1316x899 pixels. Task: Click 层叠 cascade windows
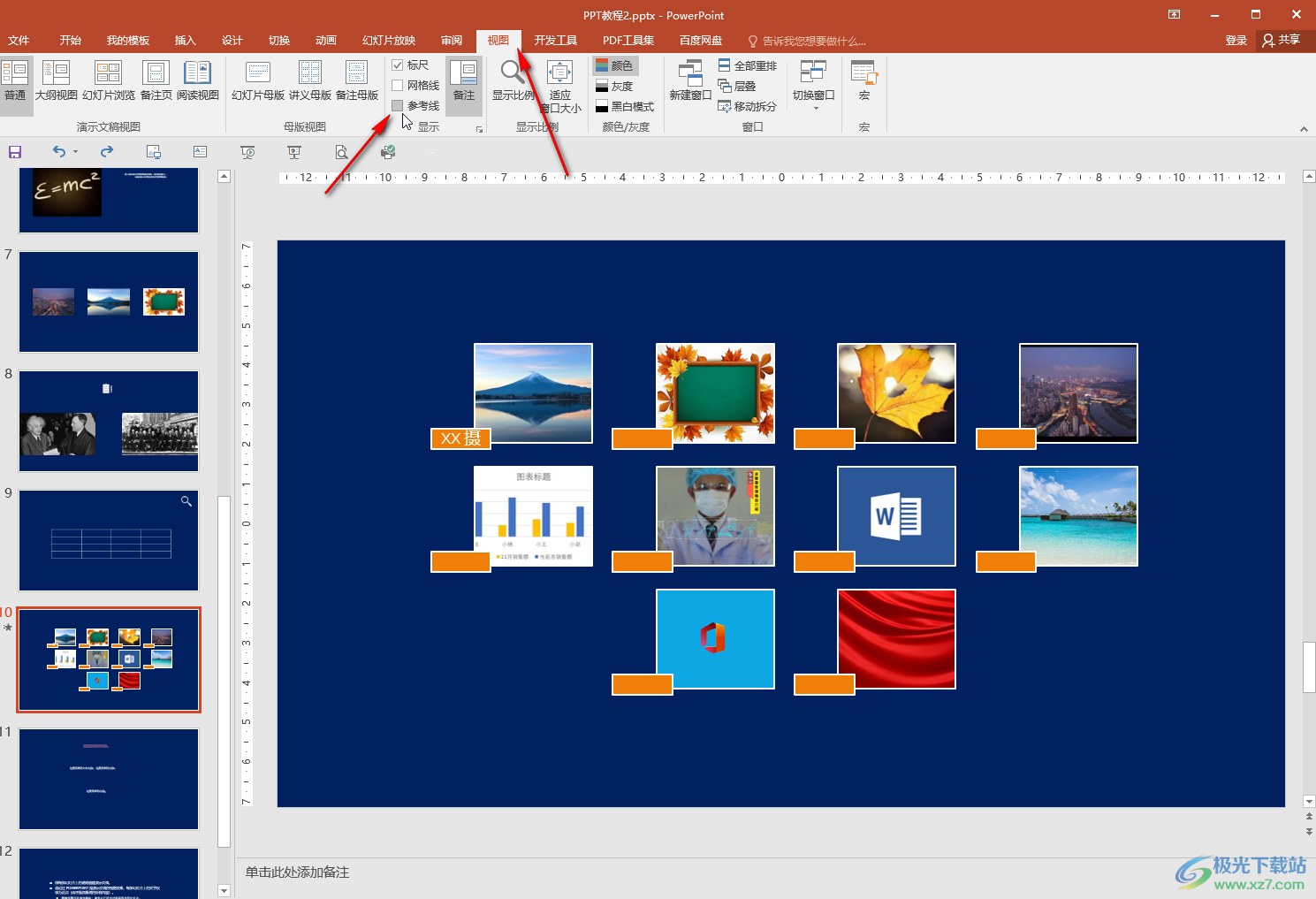tap(737, 86)
